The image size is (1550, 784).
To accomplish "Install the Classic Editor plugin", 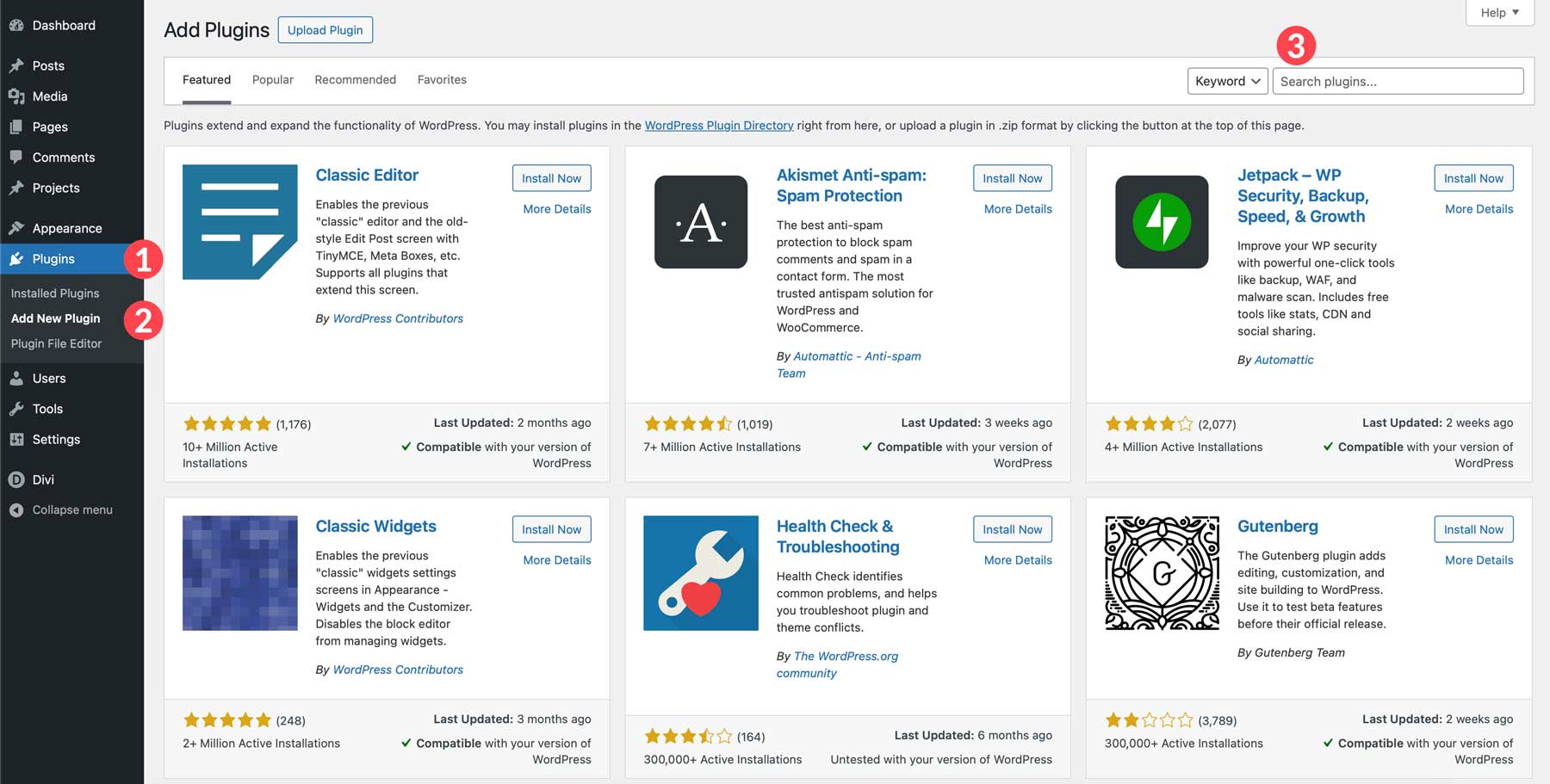I will (x=551, y=178).
